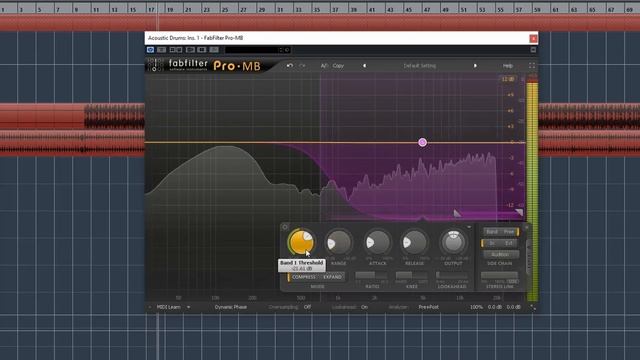Click timeline ruler marker 9
The width and height of the screenshot is (640, 360).
76,9
